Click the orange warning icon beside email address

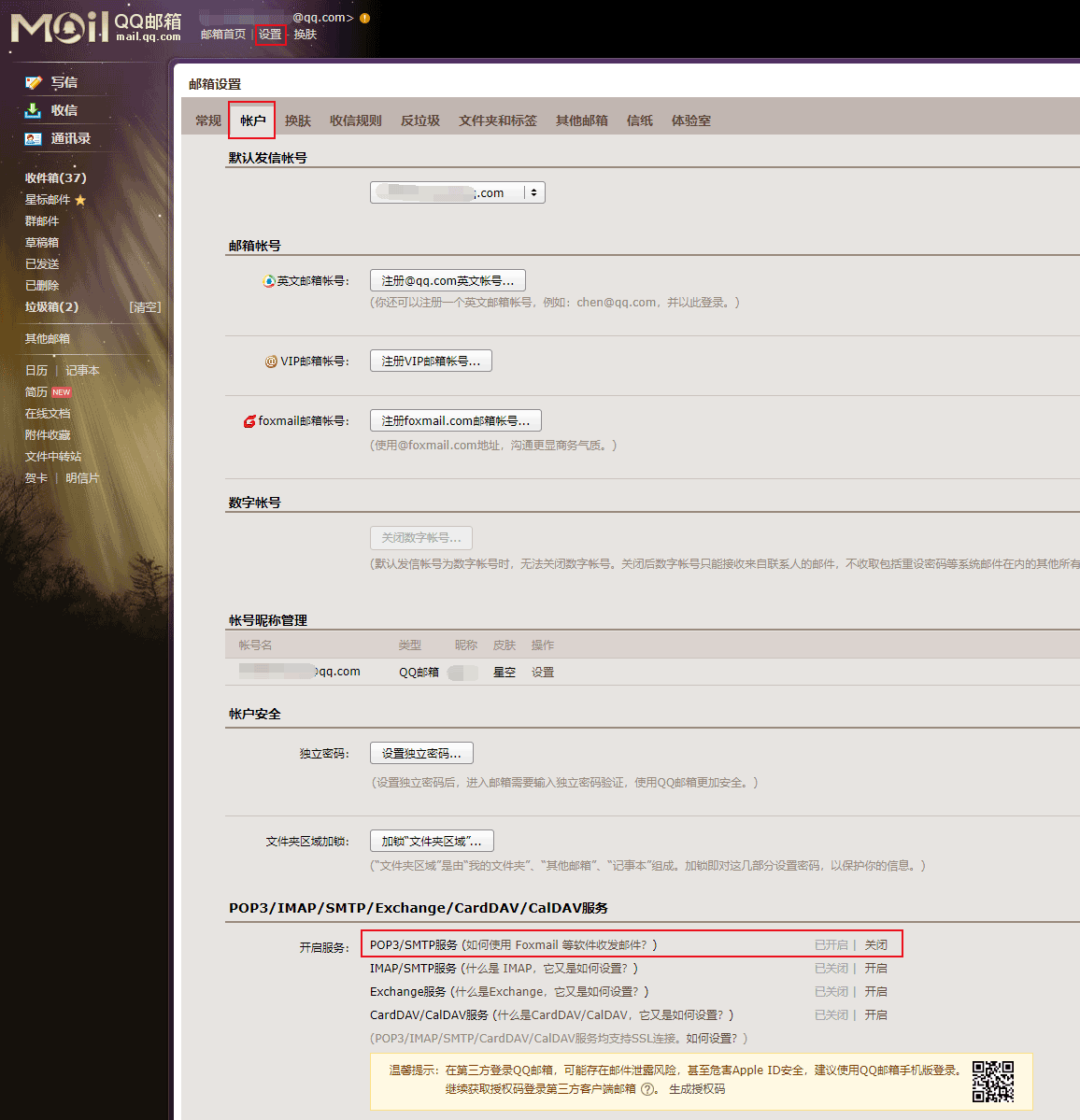click(x=364, y=18)
